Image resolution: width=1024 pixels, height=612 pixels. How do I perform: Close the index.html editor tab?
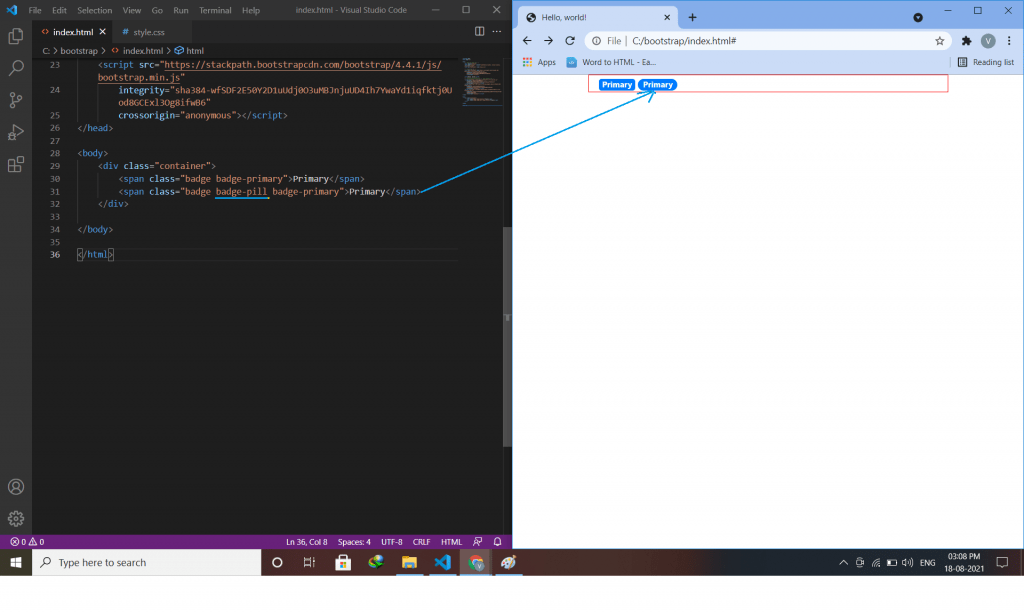coord(103,31)
